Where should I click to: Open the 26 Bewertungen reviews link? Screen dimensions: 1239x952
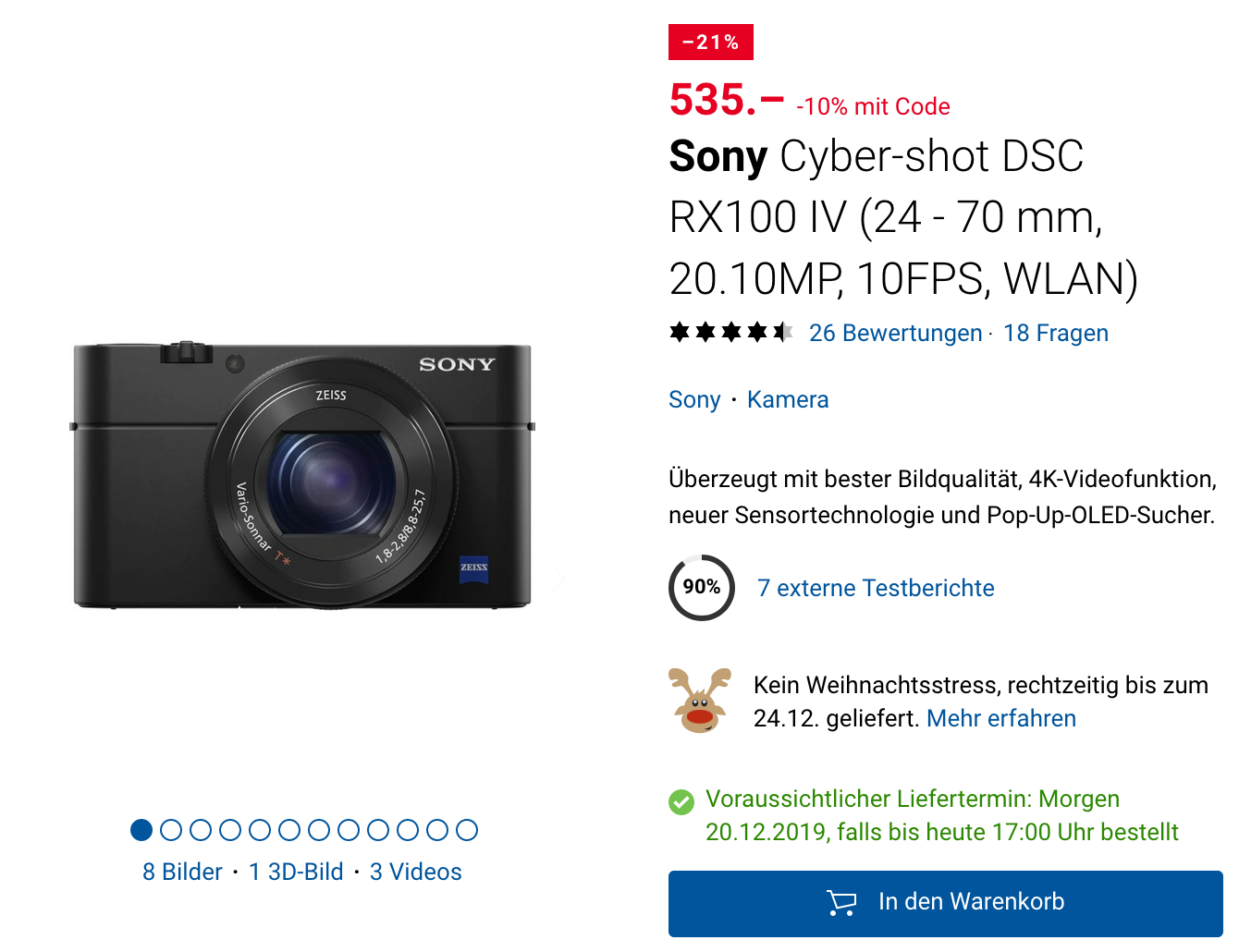895,333
